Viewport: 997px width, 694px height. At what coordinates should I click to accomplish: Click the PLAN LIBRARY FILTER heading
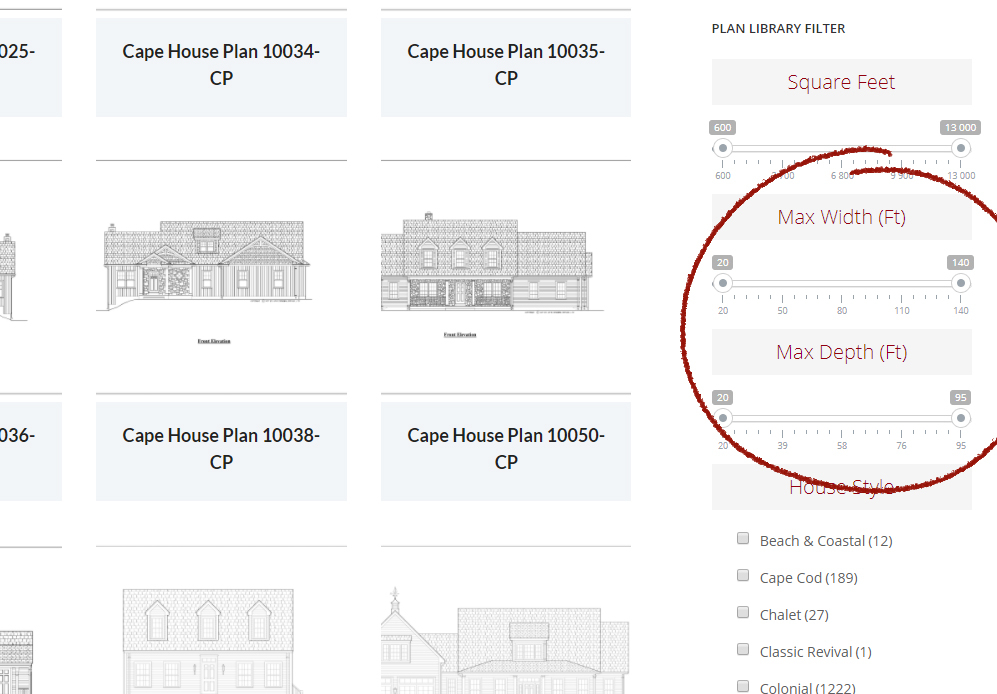tap(778, 29)
